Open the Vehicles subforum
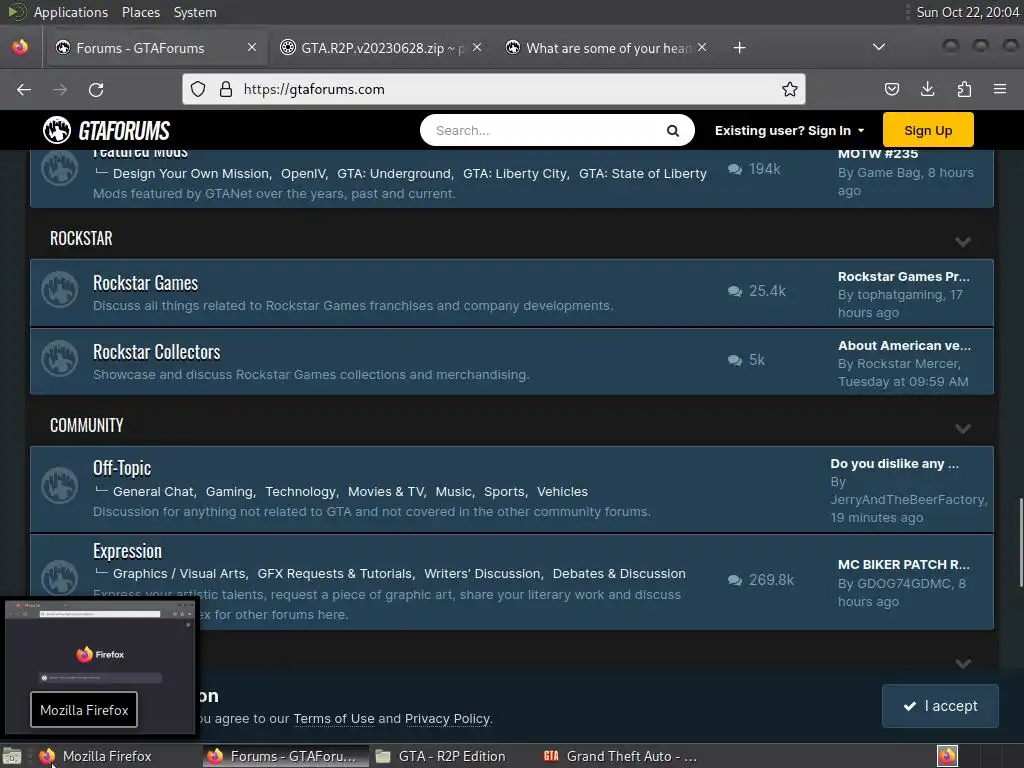The width and height of the screenshot is (1024, 768). tap(562, 491)
